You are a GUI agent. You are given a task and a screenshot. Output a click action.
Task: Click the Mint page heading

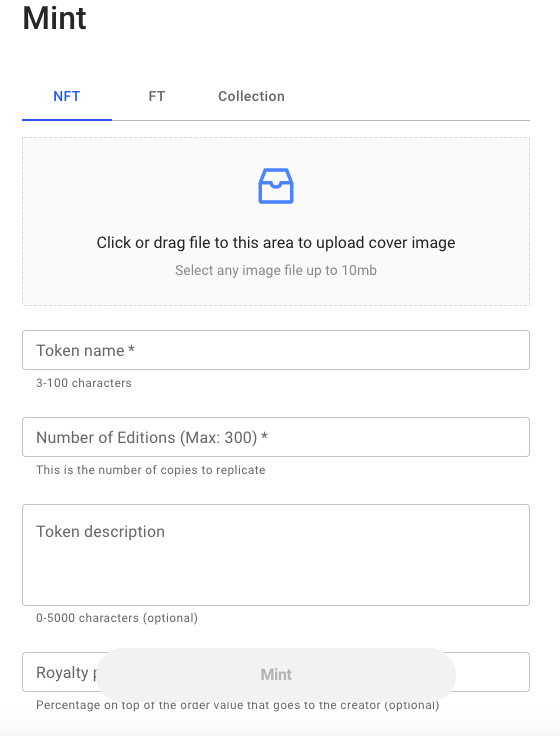tap(54, 18)
